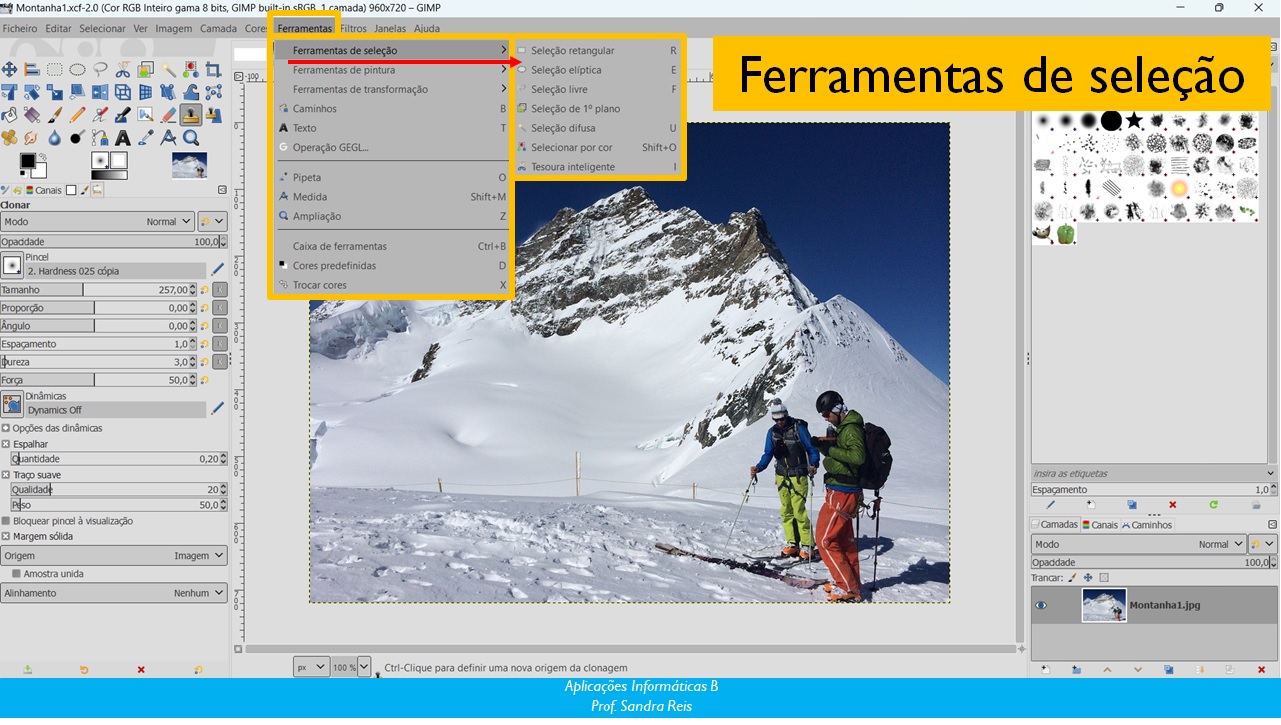Activate the Scissors select tool

click(122, 69)
